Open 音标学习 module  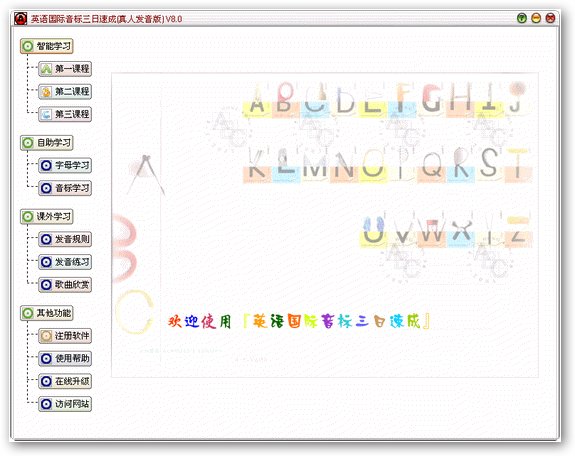coord(65,188)
